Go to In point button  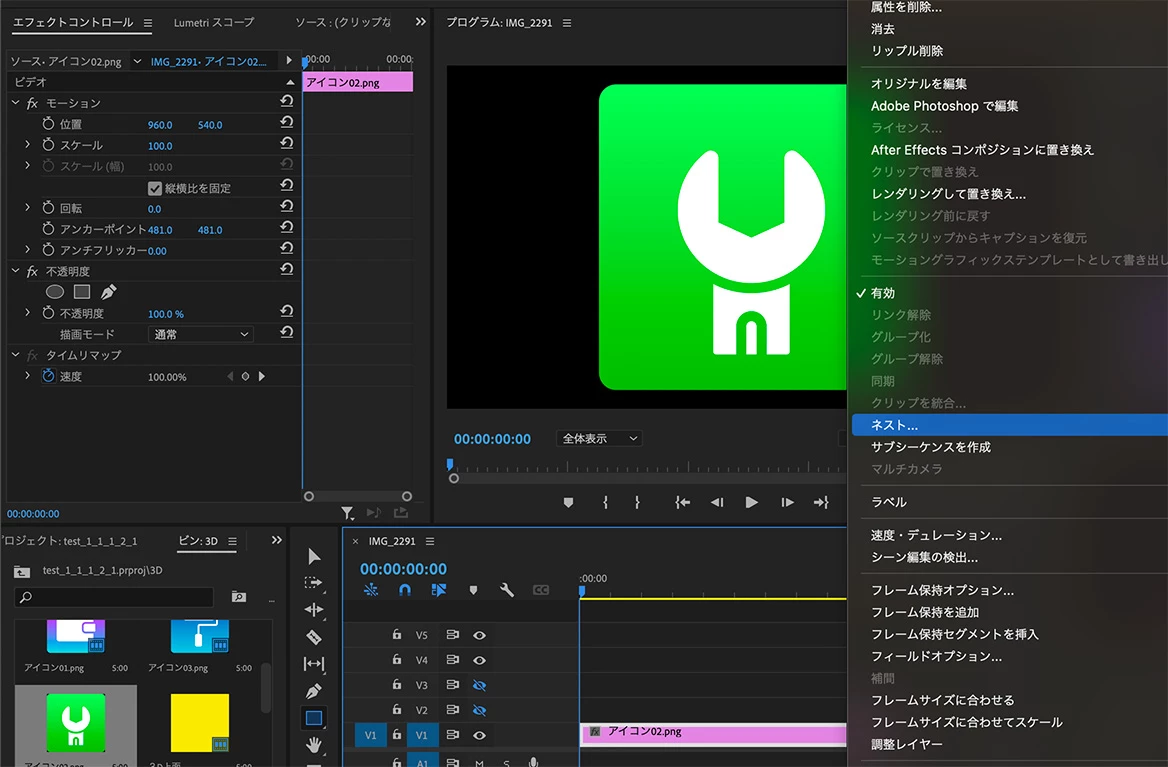682,503
